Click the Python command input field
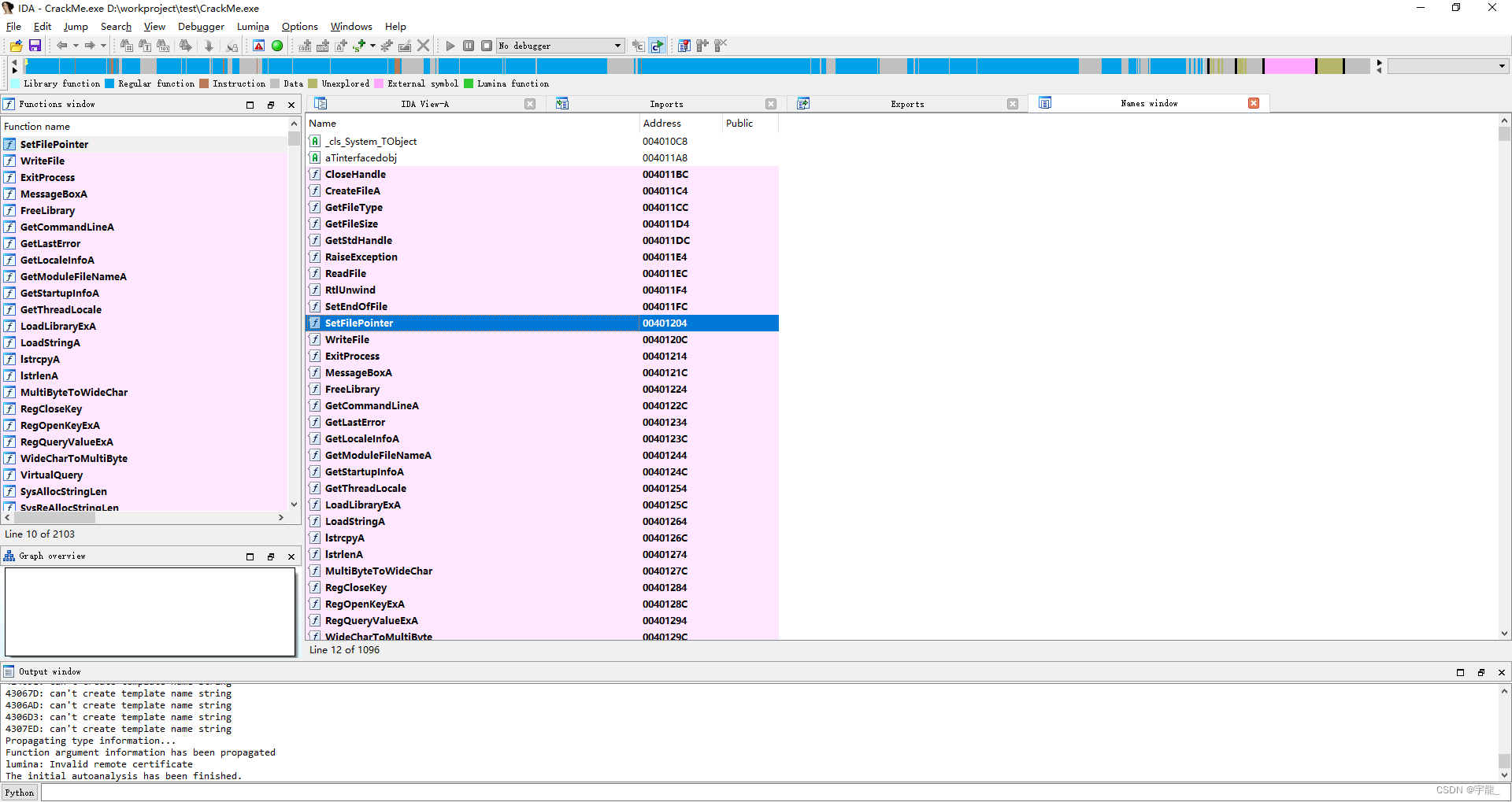1512x802 pixels. pos(774,793)
